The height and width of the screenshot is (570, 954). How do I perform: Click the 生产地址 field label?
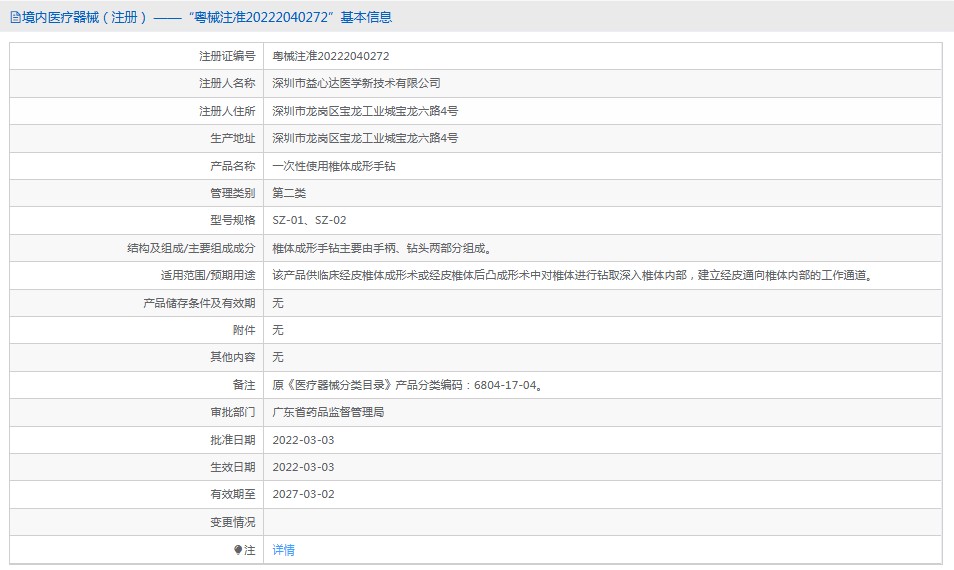232,138
